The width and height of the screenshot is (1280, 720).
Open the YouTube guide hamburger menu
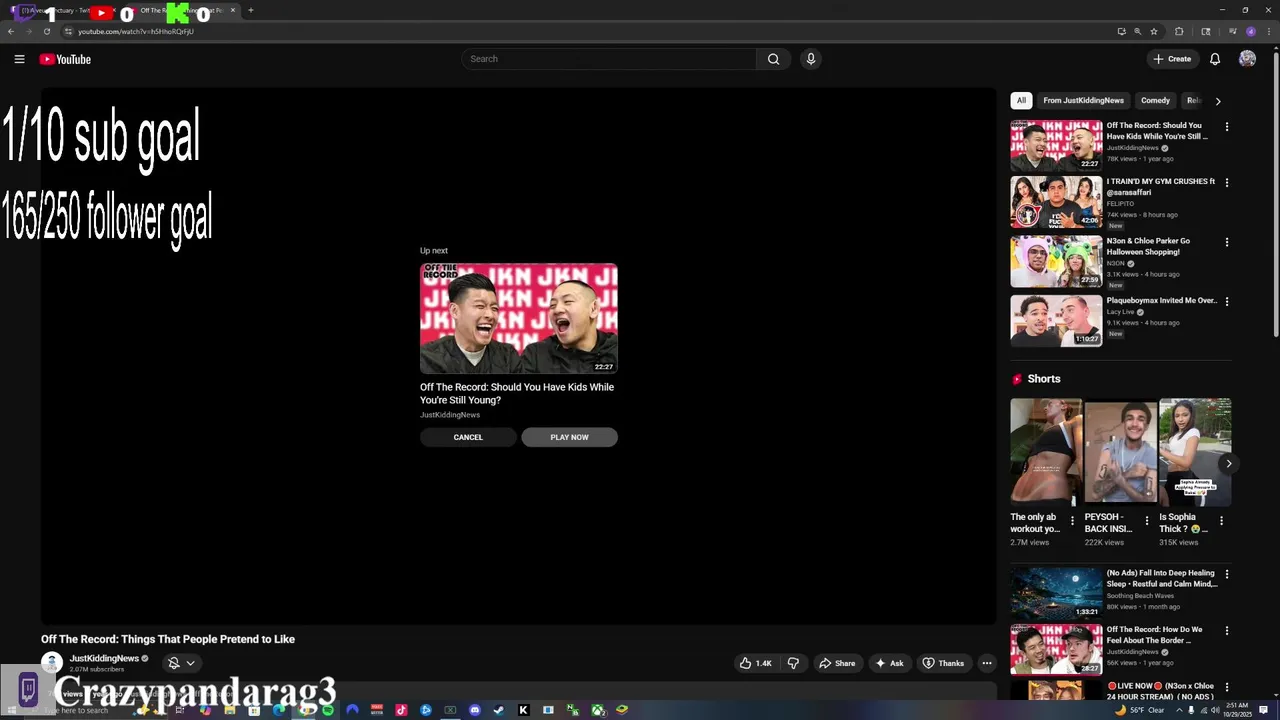click(19, 59)
